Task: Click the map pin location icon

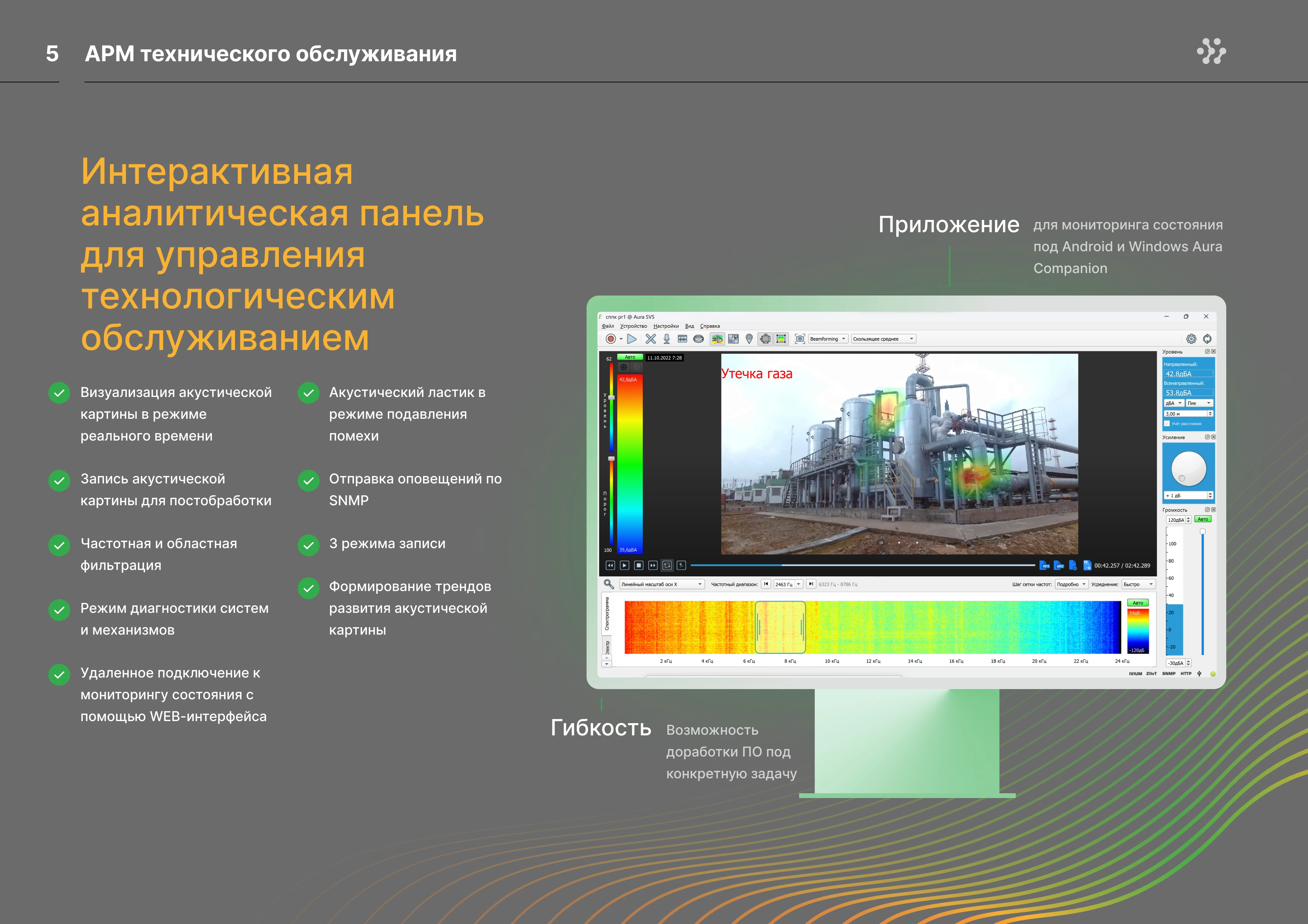Action: pyautogui.click(x=749, y=339)
